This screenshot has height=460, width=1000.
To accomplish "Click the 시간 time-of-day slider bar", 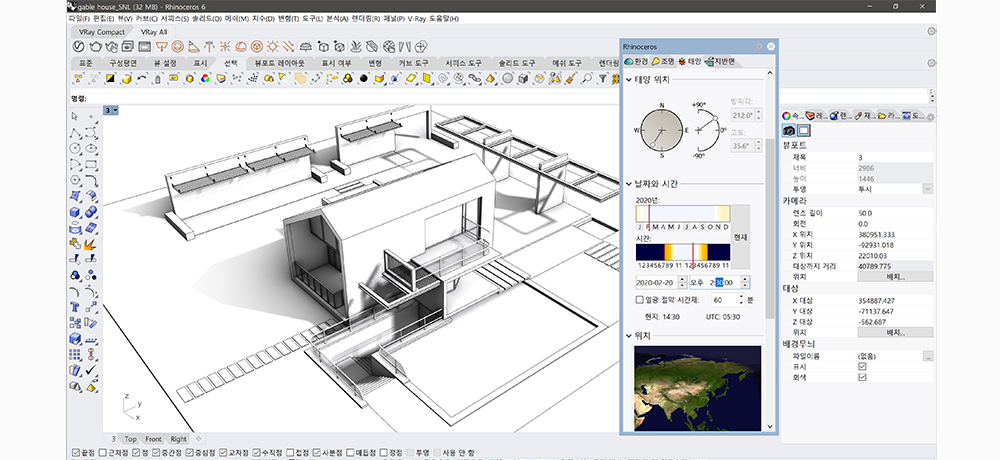I will [x=683, y=251].
